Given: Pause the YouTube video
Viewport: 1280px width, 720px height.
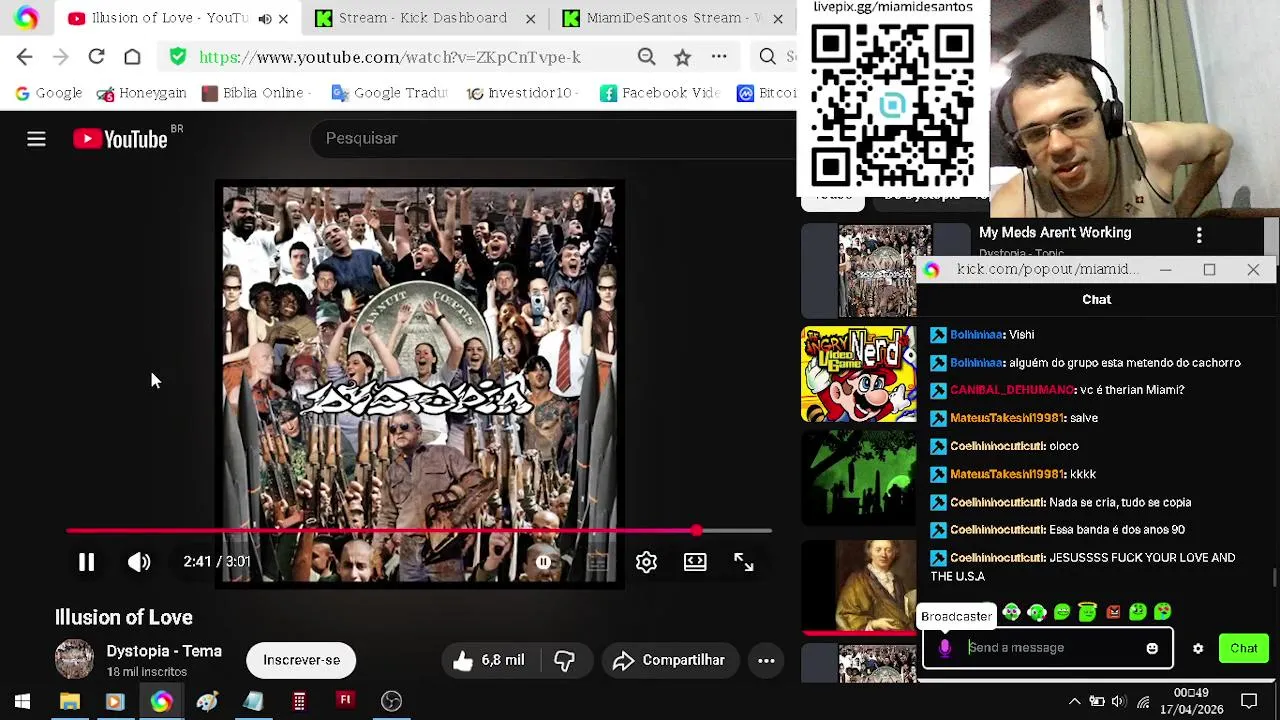Looking at the screenshot, I should (86, 562).
